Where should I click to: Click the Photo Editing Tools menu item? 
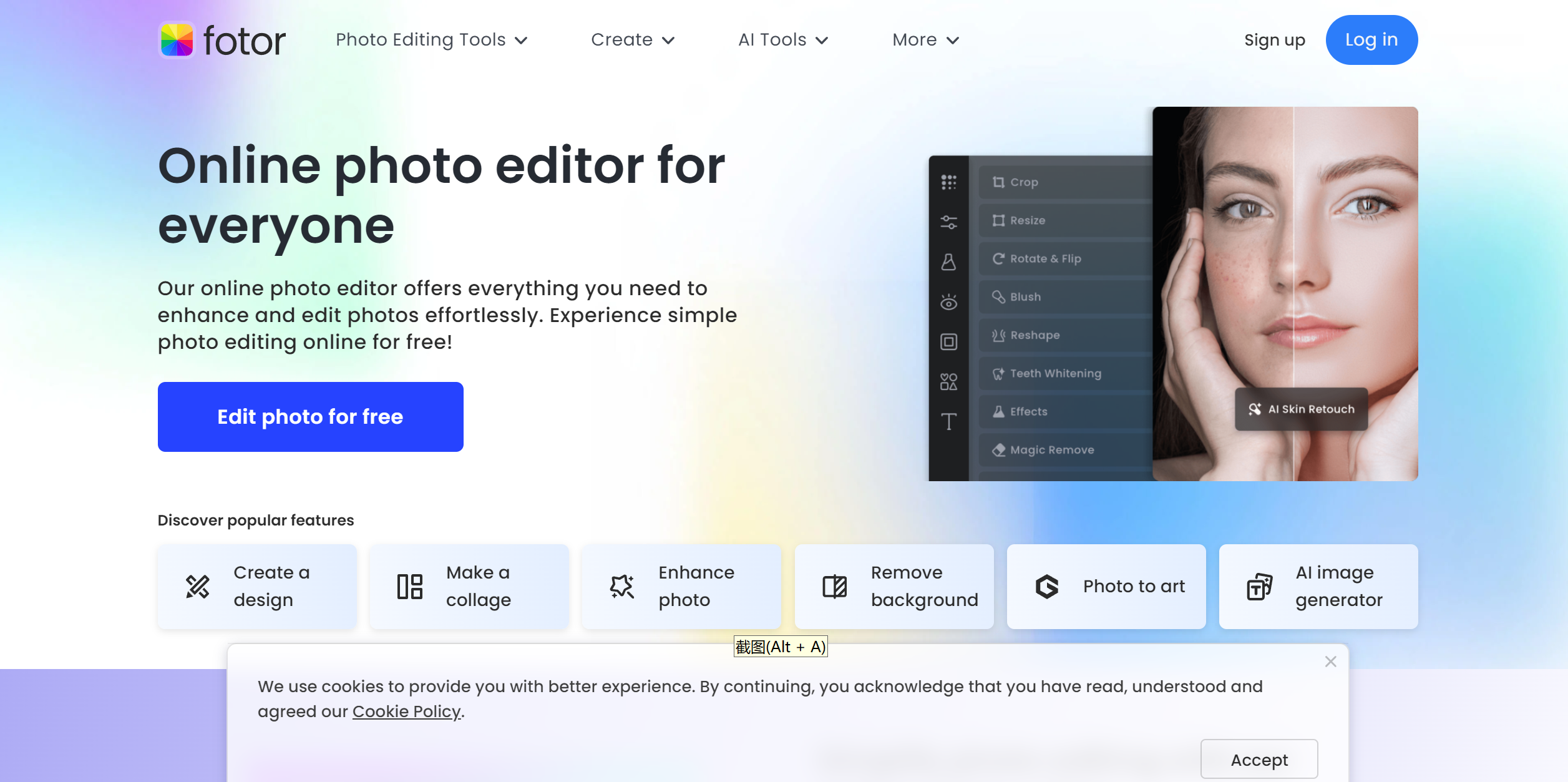tap(432, 40)
